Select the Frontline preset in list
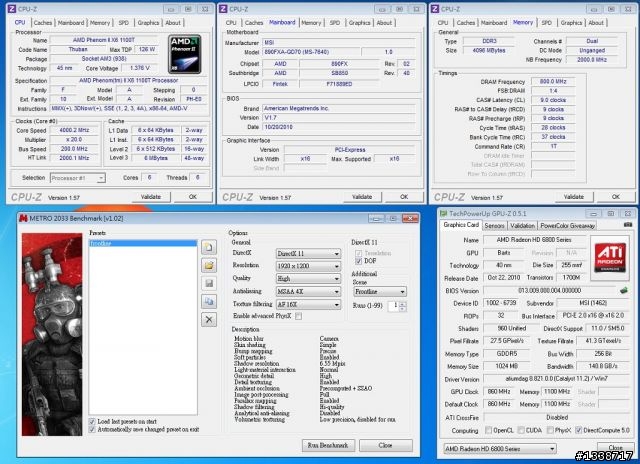Viewport: 640px width, 464px height. [143, 243]
